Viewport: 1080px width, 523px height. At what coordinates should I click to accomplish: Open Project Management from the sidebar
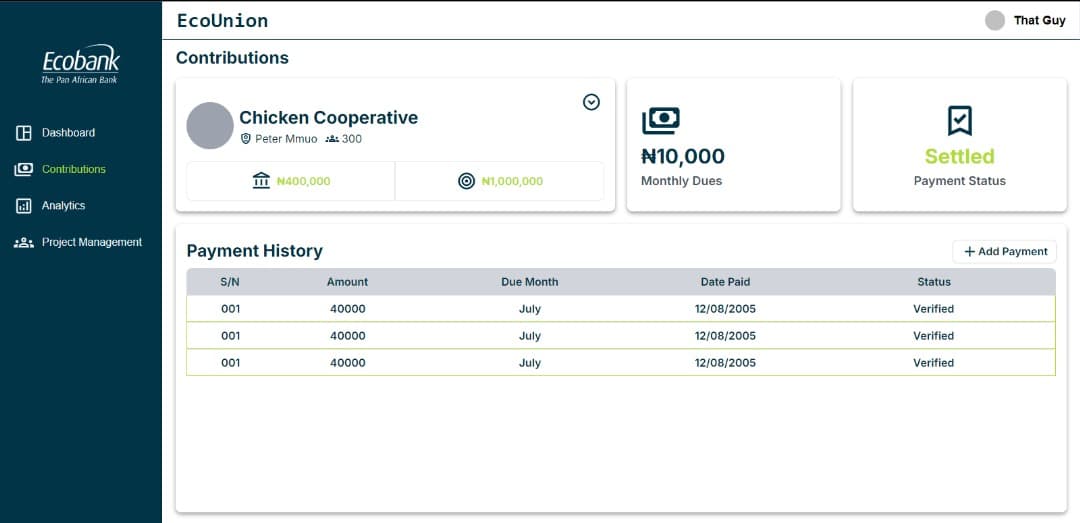coord(91,243)
